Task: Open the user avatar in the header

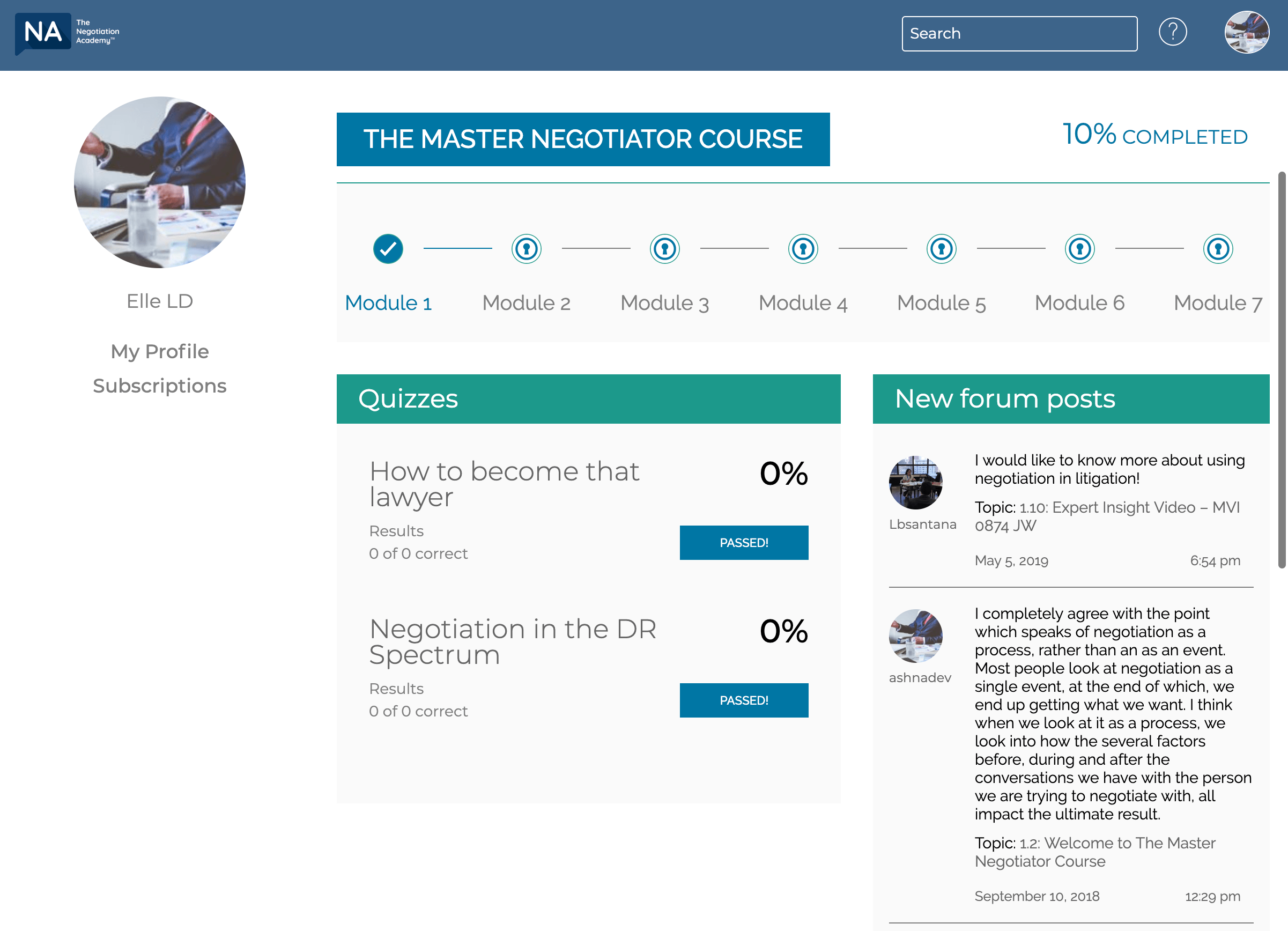Action: pyautogui.click(x=1247, y=32)
